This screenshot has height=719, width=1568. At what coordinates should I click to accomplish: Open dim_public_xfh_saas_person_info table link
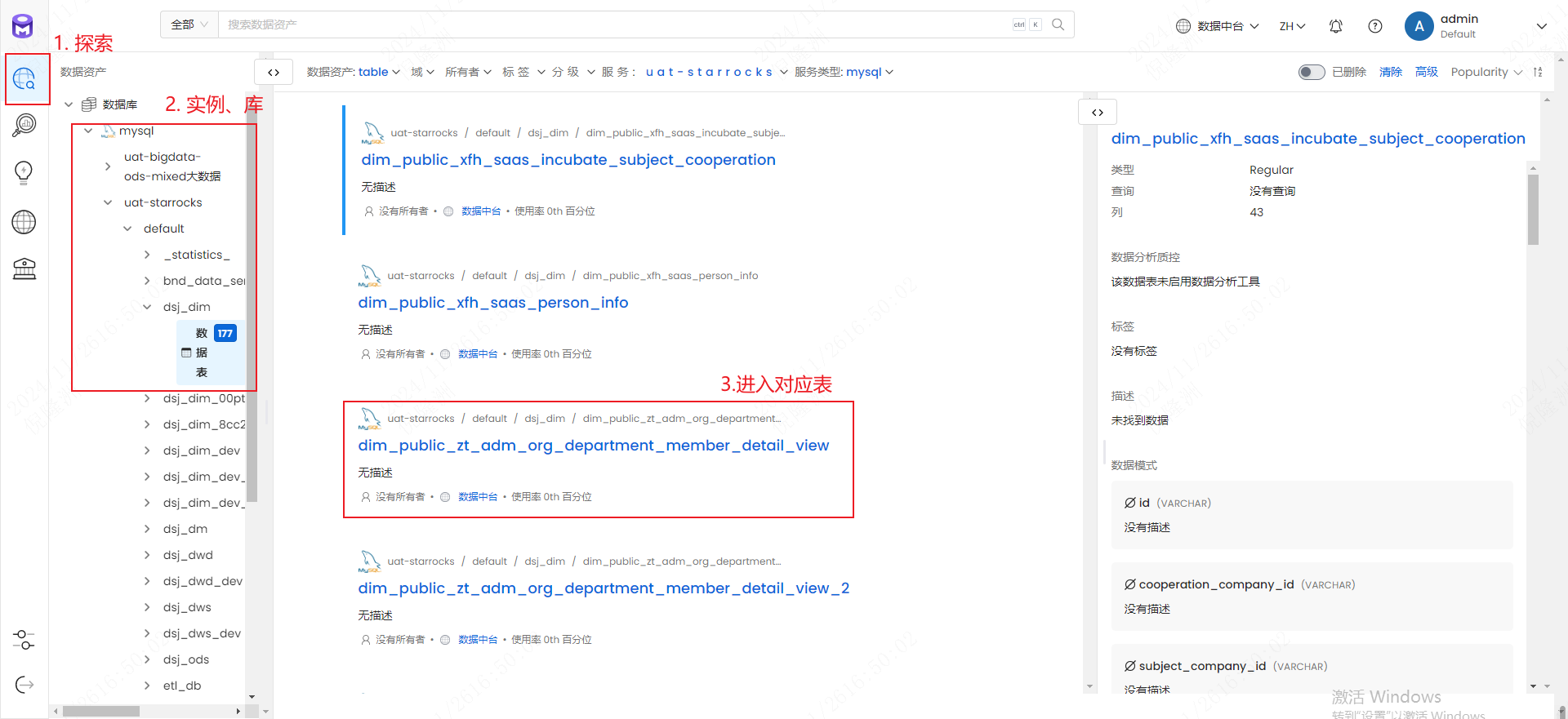(x=492, y=303)
